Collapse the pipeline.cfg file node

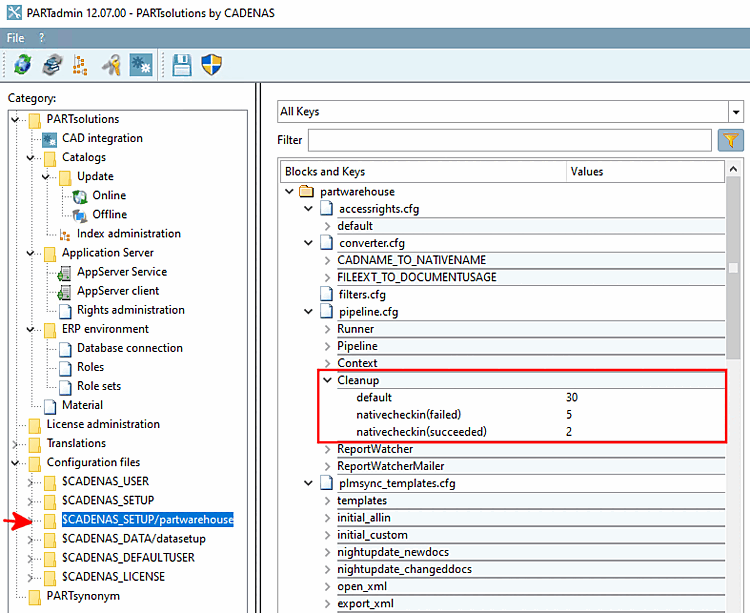(309, 312)
